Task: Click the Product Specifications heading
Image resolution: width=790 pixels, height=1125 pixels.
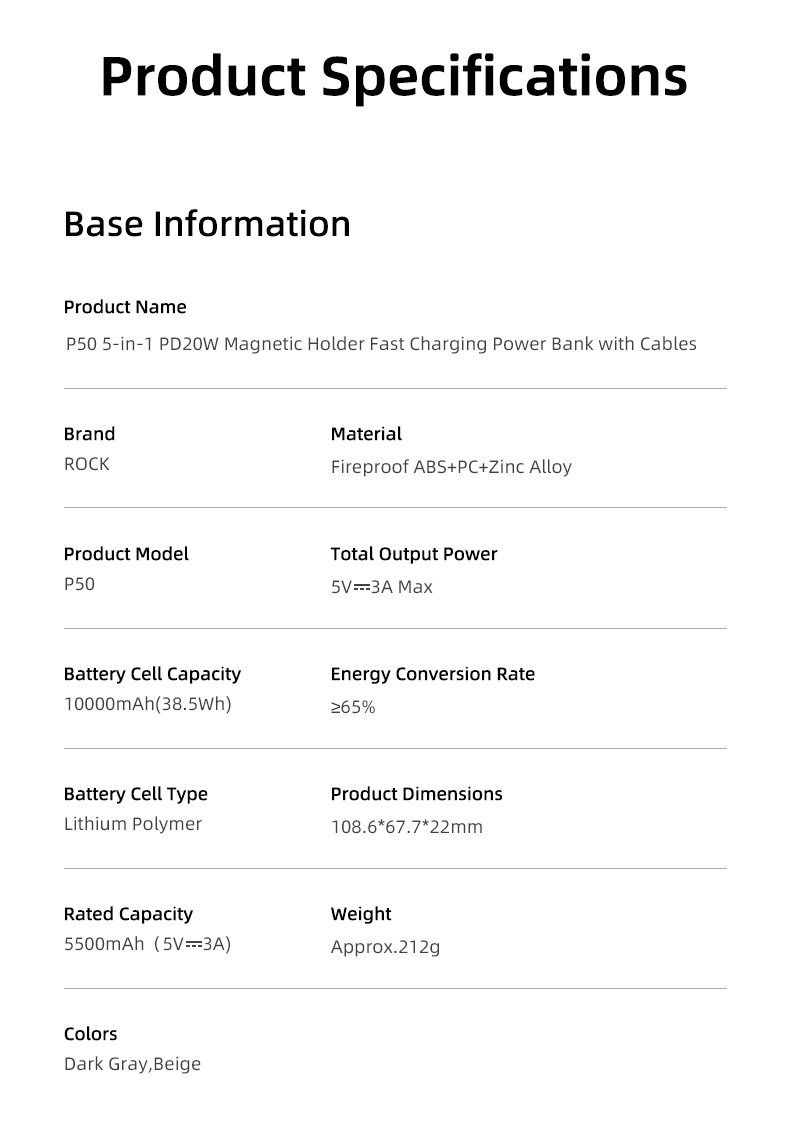Action: 394,76
